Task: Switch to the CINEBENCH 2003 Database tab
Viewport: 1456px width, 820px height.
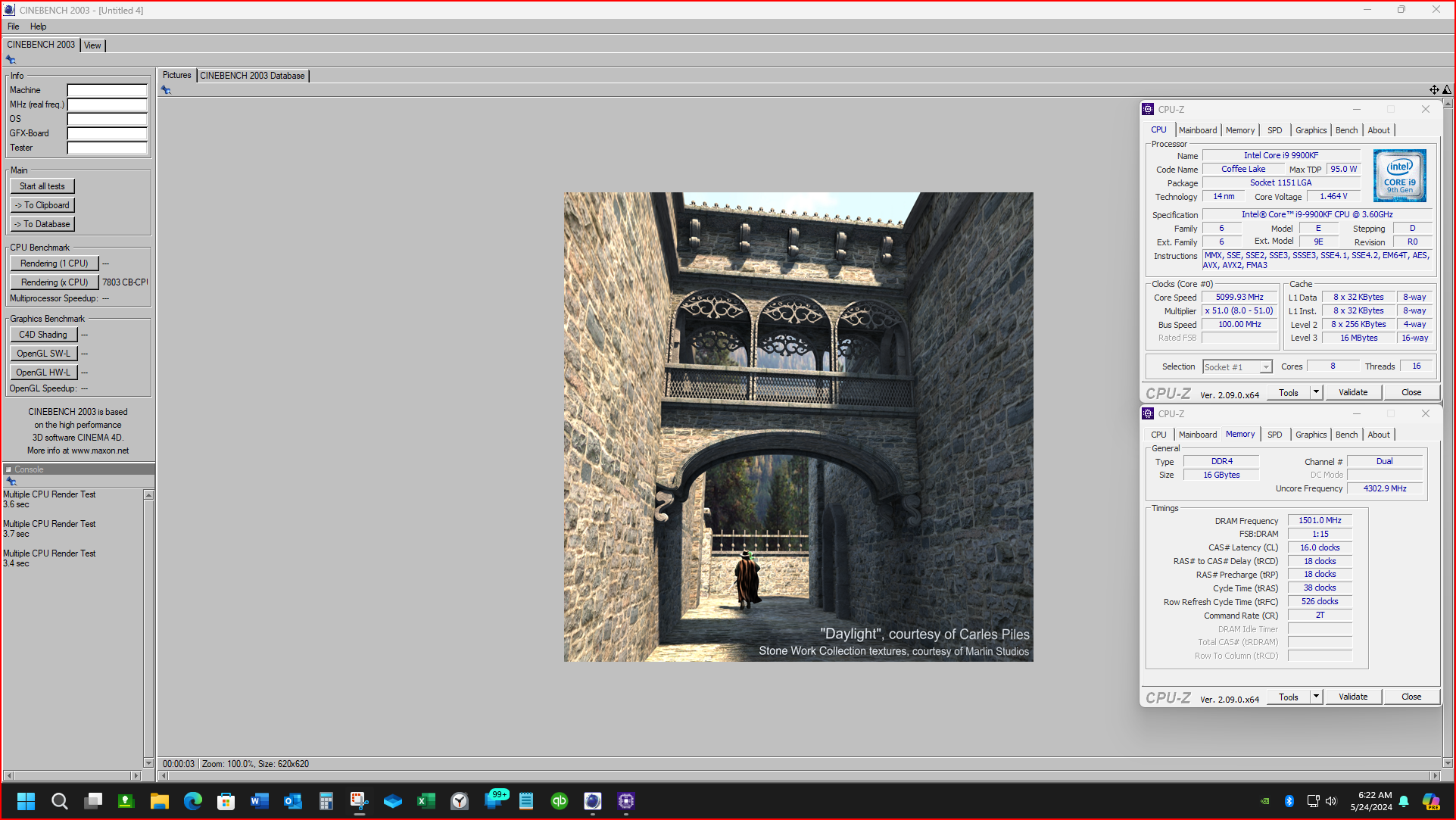Action: [252, 76]
